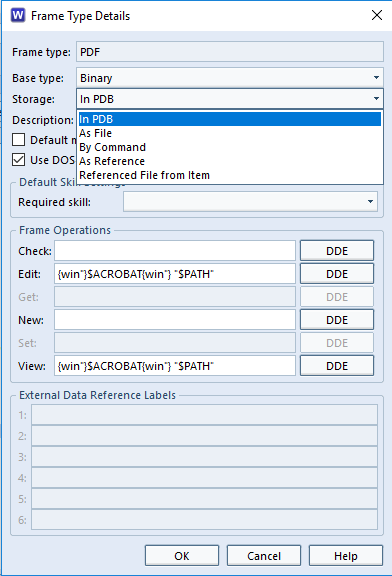Click DDE button for View row

337,366
